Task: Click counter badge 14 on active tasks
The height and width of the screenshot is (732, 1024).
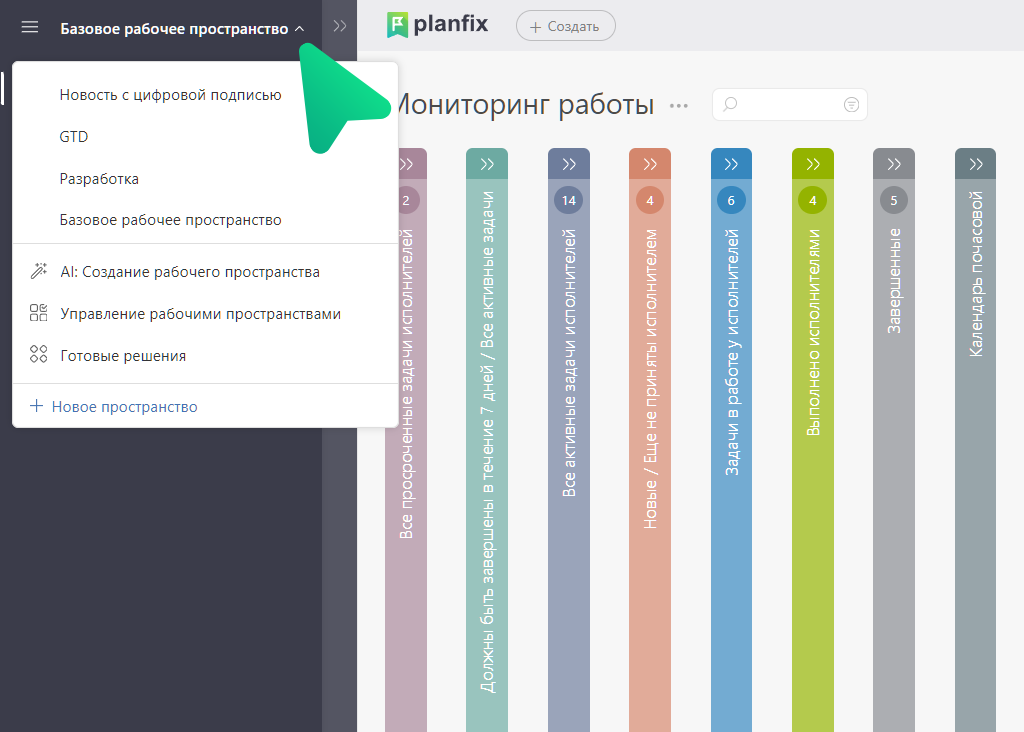Action: click(569, 200)
